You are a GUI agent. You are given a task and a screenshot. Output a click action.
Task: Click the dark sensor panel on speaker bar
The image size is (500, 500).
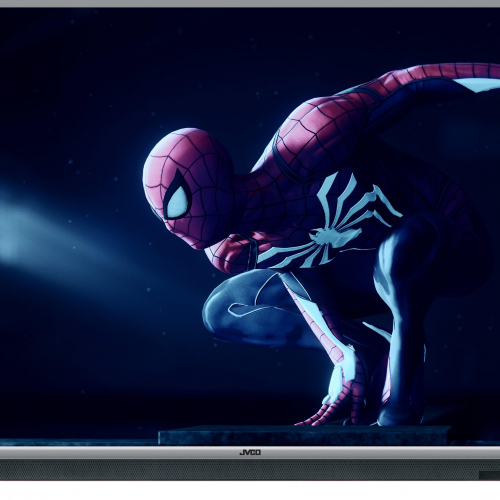point(489,475)
